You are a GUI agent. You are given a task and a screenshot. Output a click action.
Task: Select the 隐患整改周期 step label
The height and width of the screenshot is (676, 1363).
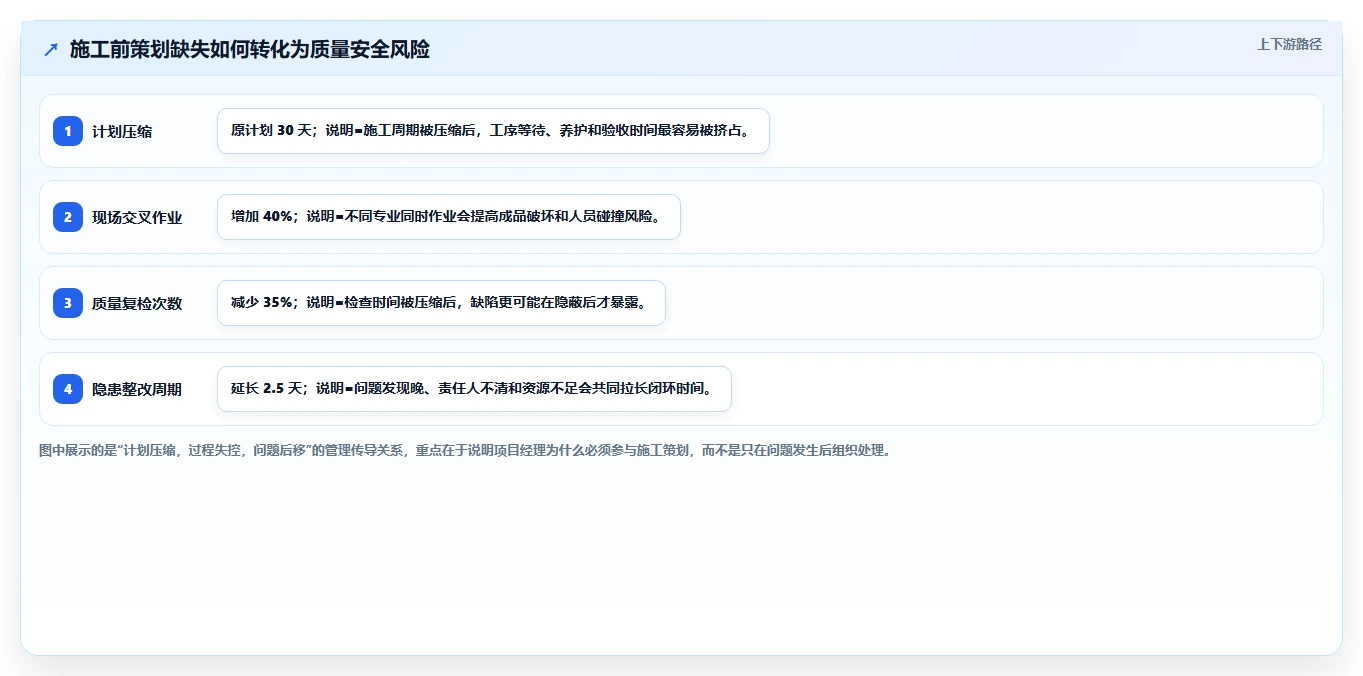click(137, 389)
